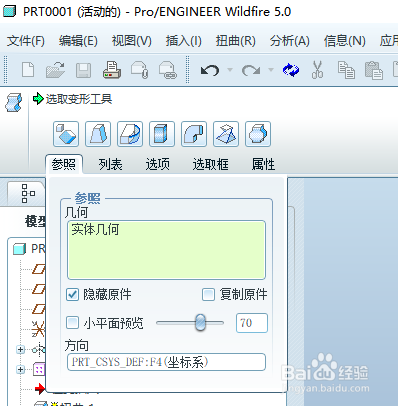
Task: Click the Warp feature icon beside prompt
Action: [14, 103]
